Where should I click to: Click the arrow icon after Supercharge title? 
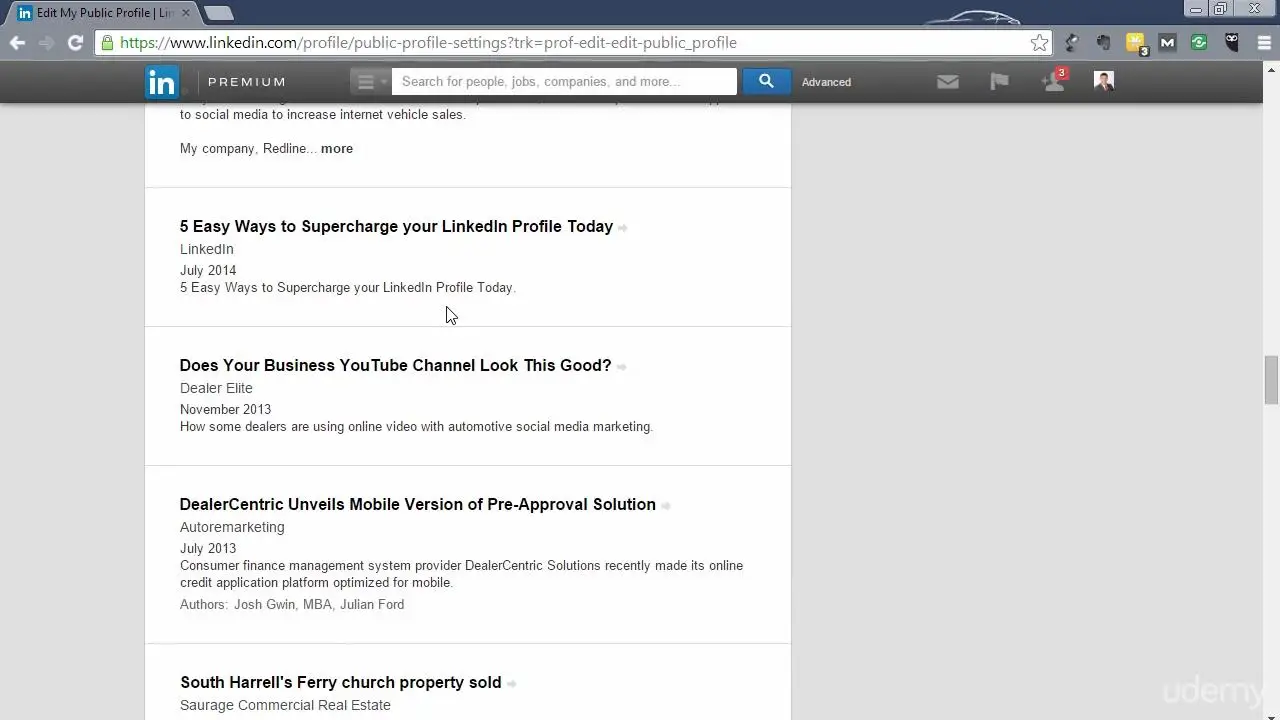point(623,228)
